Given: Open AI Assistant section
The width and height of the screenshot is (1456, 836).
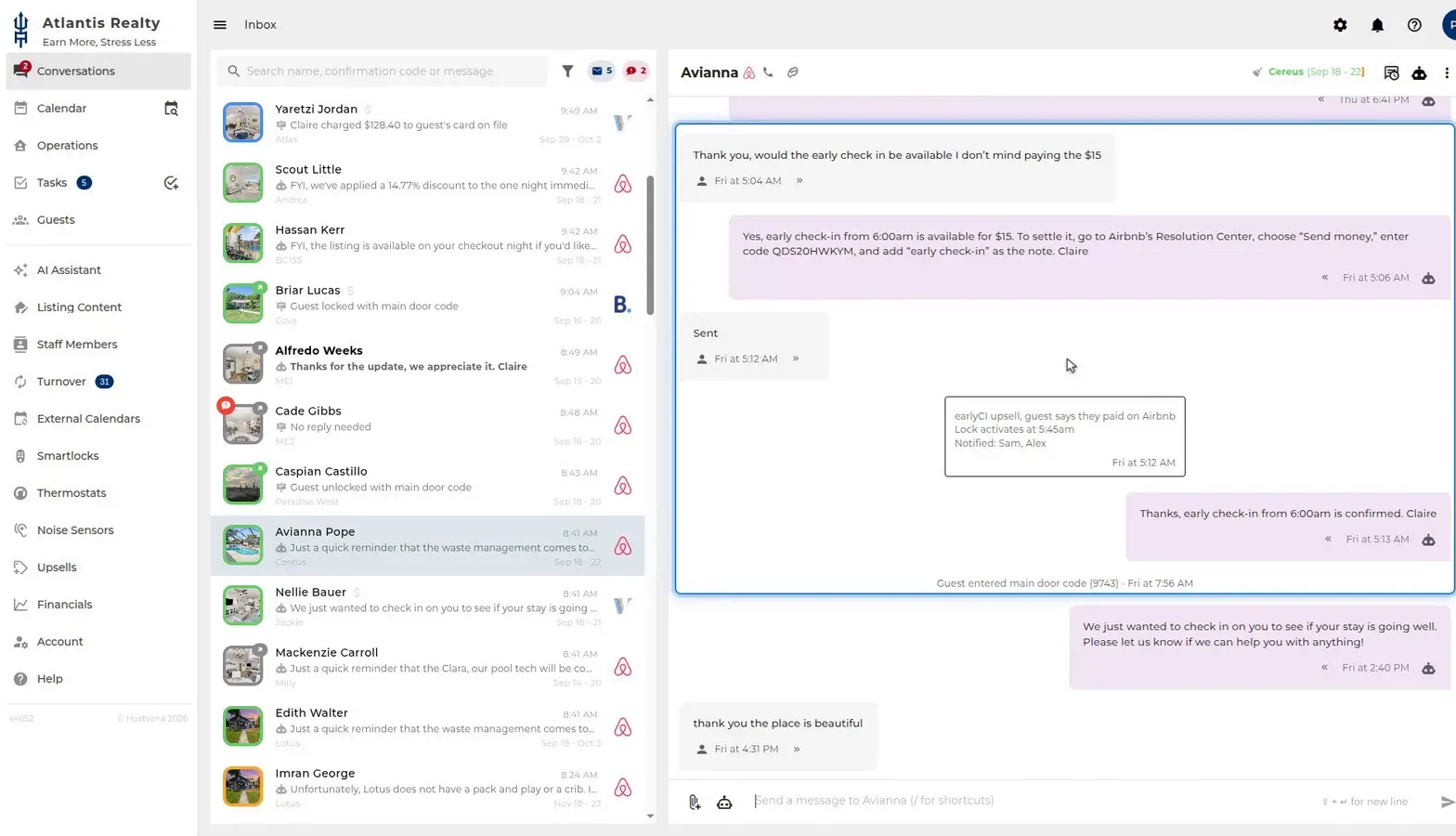Looking at the screenshot, I should [98, 270].
